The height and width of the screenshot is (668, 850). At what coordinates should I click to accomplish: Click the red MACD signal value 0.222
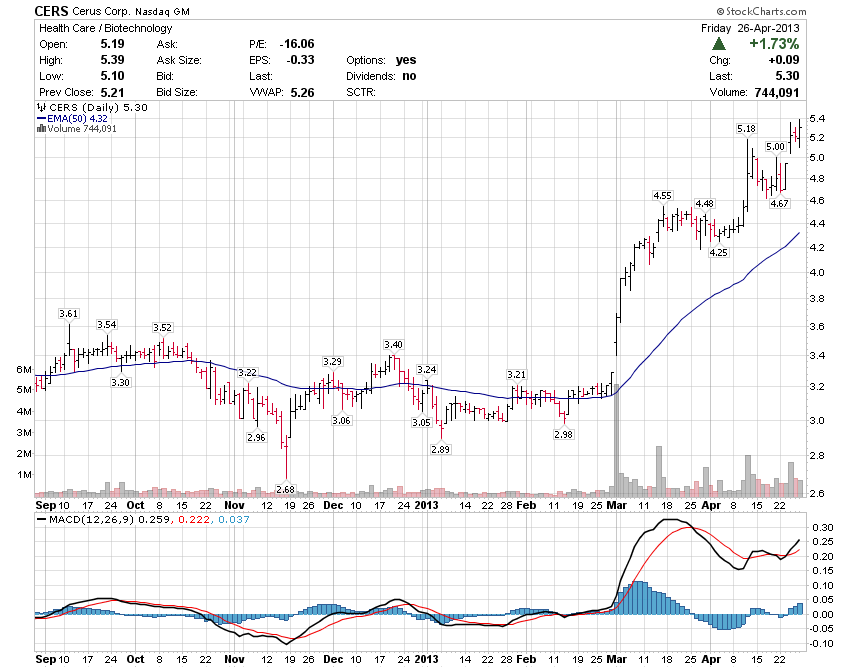pyautogui.click(x=194, y=519)
